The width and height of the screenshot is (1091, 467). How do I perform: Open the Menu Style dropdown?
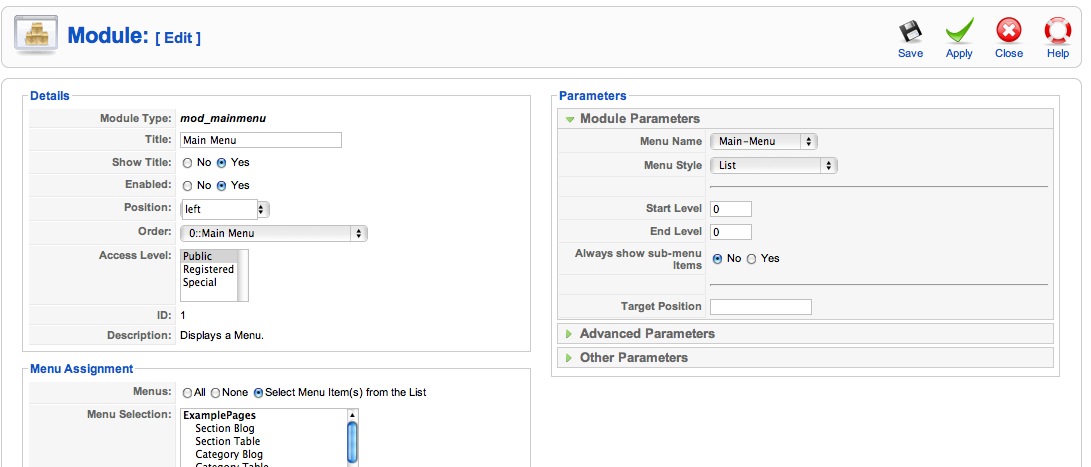tap(774, 166)
